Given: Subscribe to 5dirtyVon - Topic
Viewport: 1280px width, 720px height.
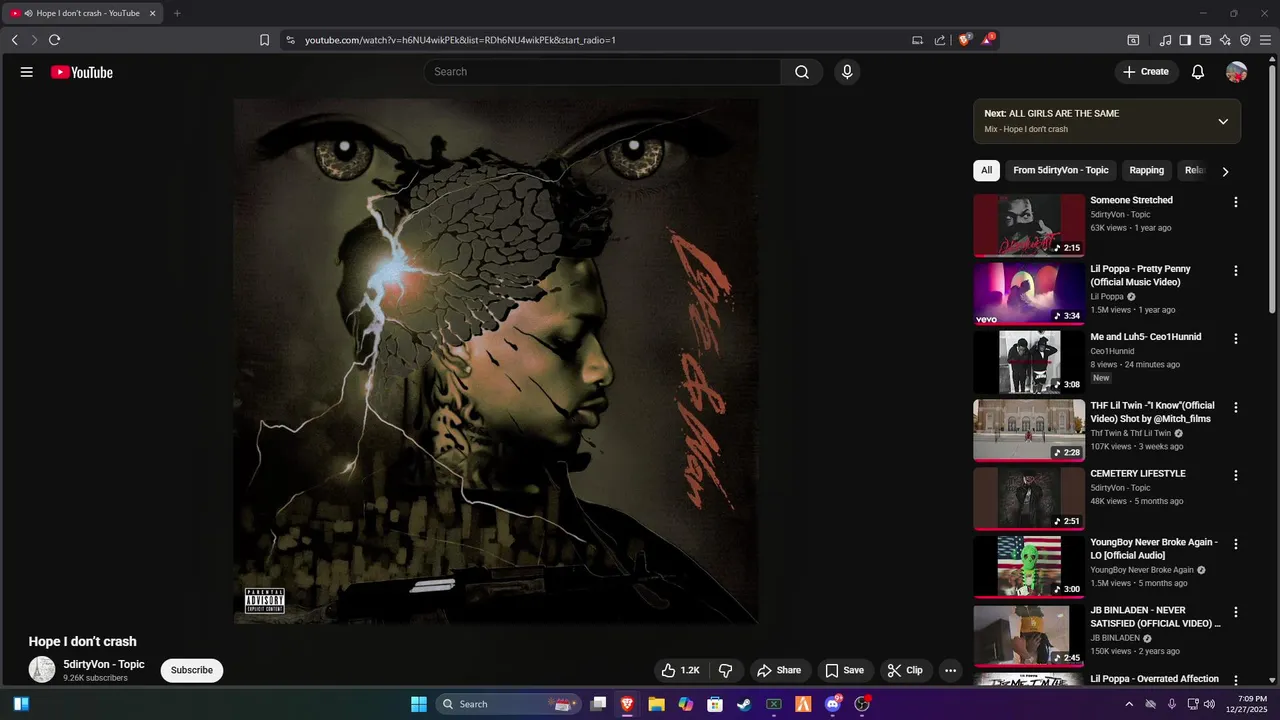Looking at the screenshot, I should coord(192,670).
